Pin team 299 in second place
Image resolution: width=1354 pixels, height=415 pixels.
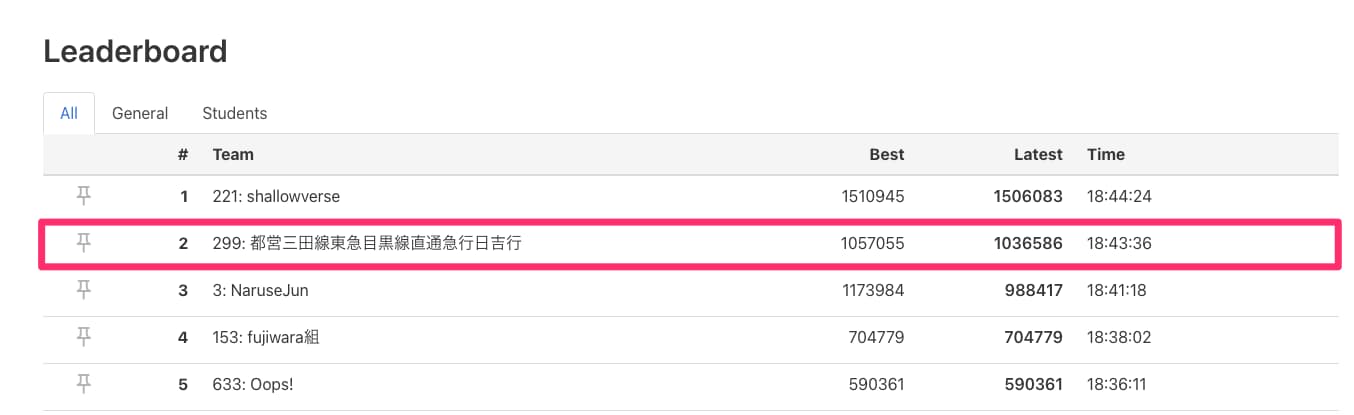tap(84, 243)
